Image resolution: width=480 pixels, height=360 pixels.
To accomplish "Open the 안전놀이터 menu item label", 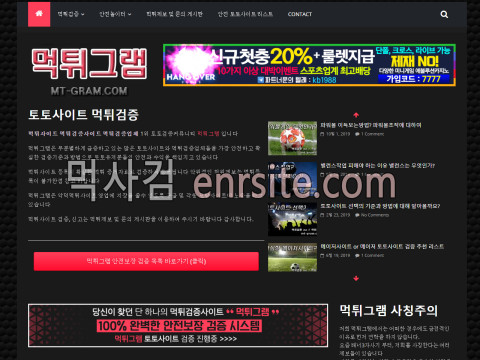I will click(112, 14).
